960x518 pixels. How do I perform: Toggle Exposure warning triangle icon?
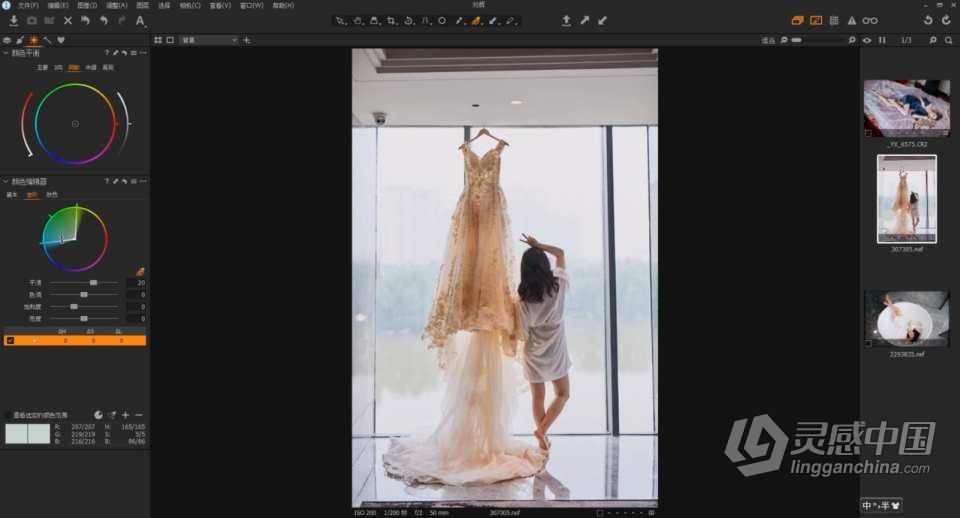(x=852, y=21)
